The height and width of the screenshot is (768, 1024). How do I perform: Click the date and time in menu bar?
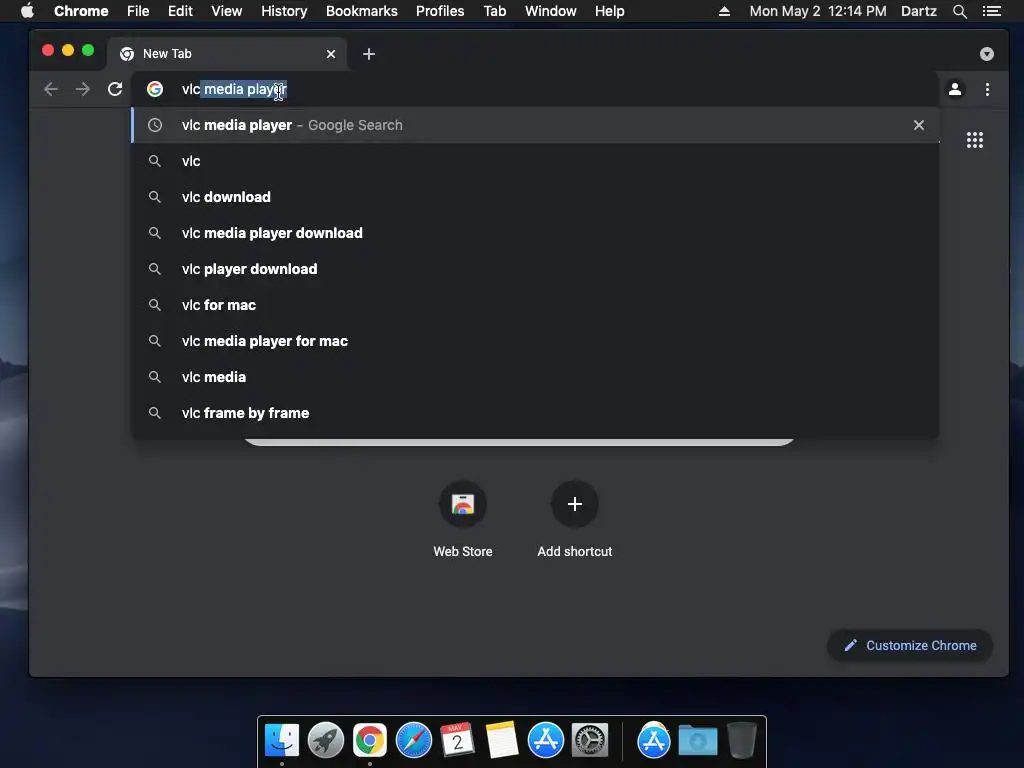tap(818, 11)
